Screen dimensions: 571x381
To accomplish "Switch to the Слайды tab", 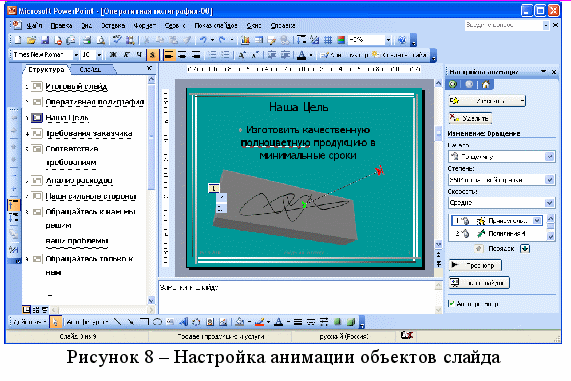I will [x=92, y=69].
